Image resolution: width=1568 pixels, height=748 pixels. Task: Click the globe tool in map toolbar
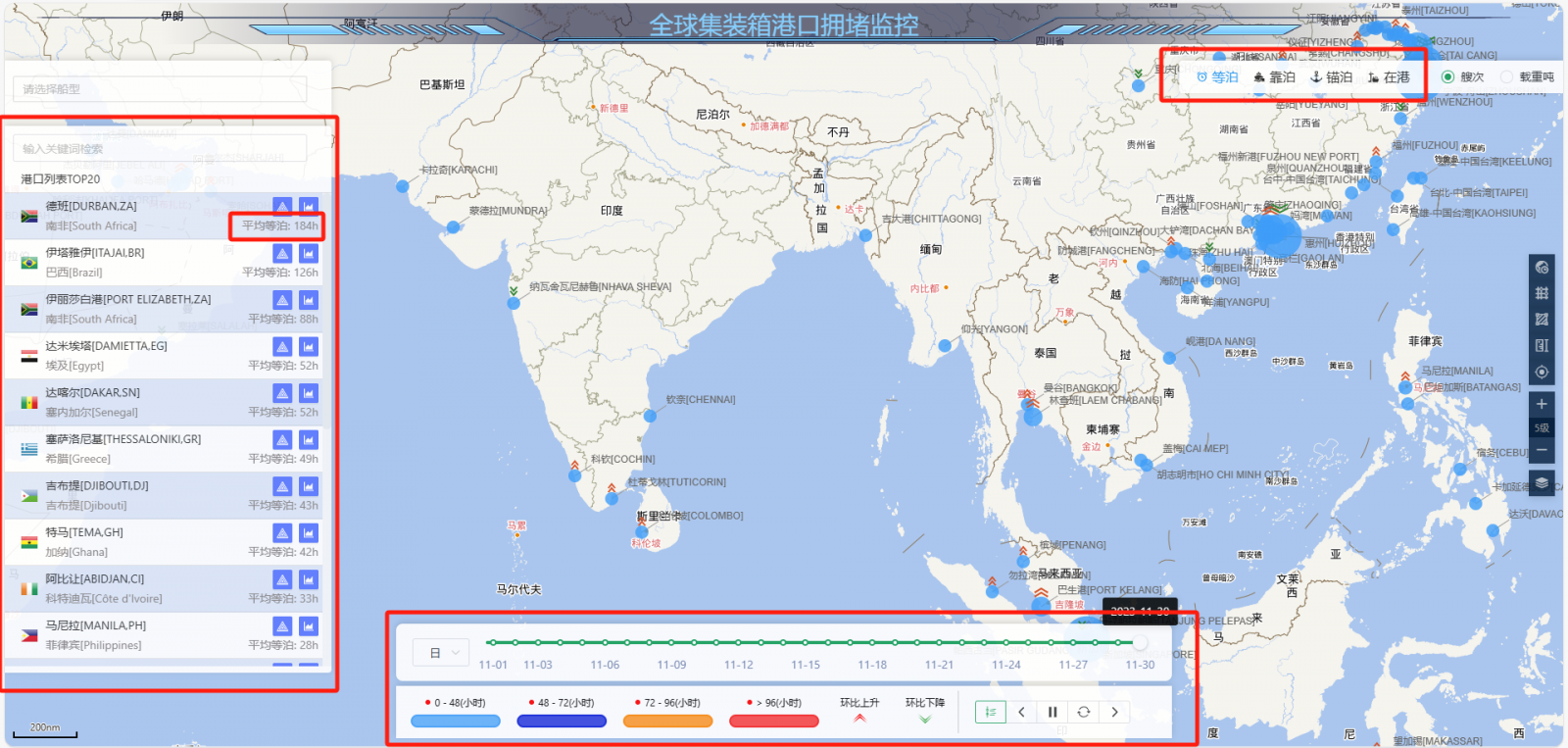click(1542, 267)
